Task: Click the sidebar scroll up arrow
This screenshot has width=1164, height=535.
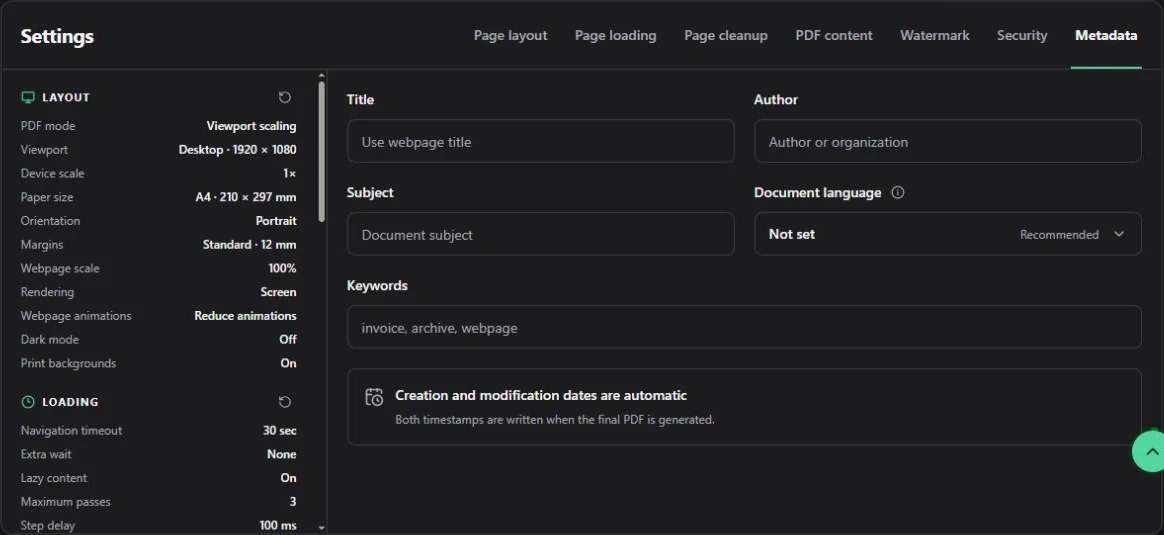Action: [321, 75]
